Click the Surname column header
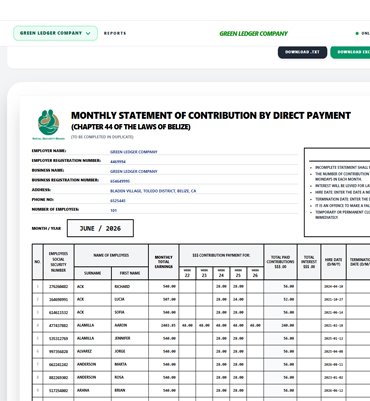This screenshot has width=370, height=401. point(93,273)
